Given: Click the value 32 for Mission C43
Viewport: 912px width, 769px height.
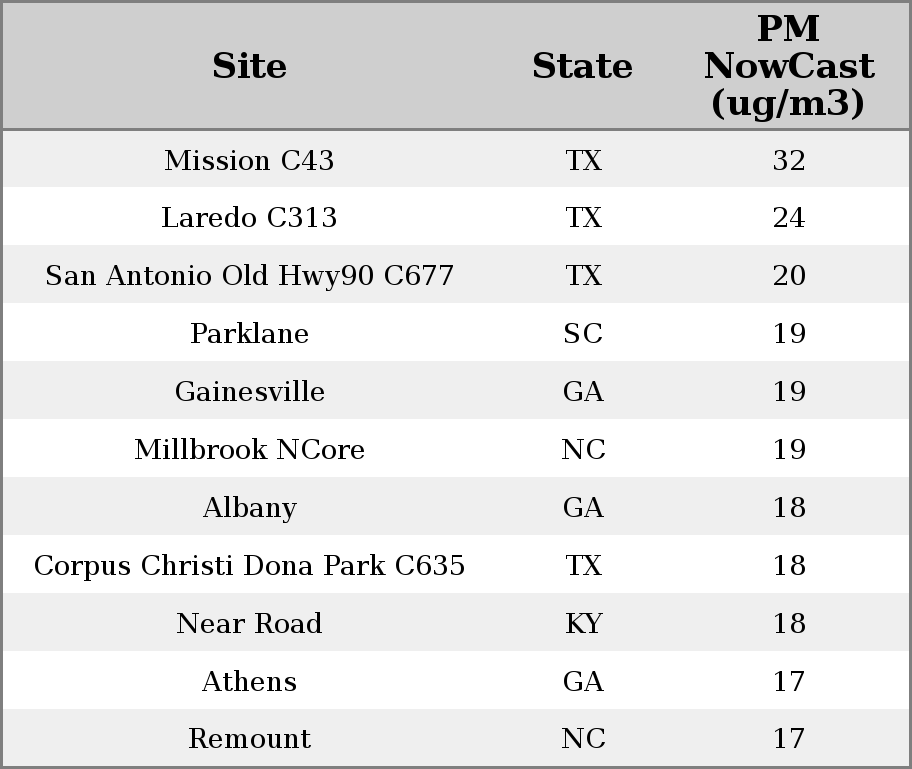Looking at the screenshot, I should coord(789,160).
